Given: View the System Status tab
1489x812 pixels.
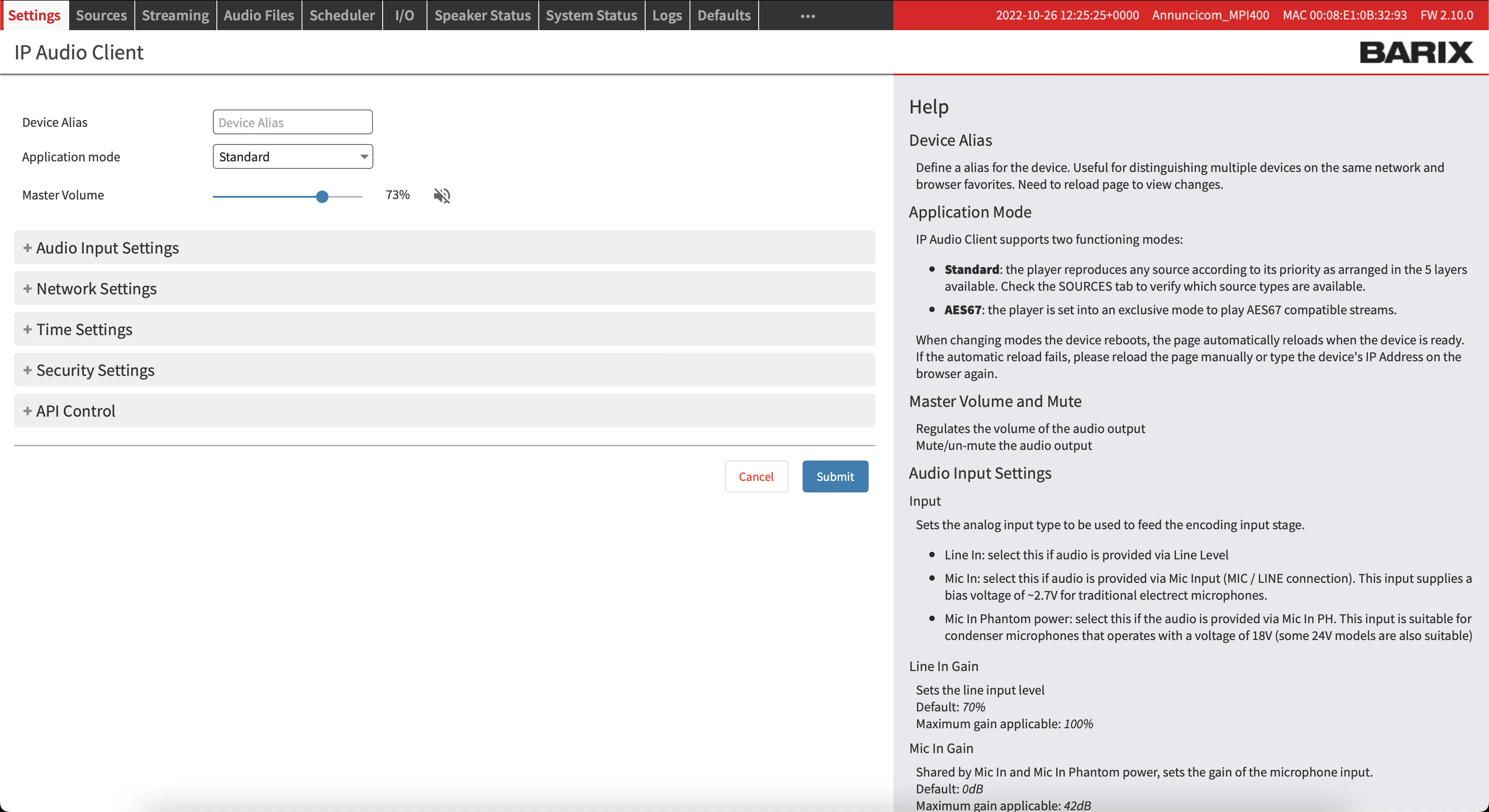Looking at the screenshot, I should (592, 15).
